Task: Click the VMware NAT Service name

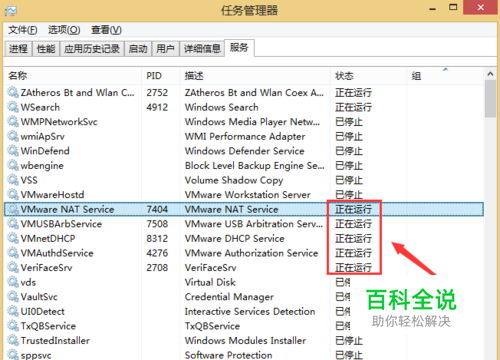Action: (x=67, y=209)
